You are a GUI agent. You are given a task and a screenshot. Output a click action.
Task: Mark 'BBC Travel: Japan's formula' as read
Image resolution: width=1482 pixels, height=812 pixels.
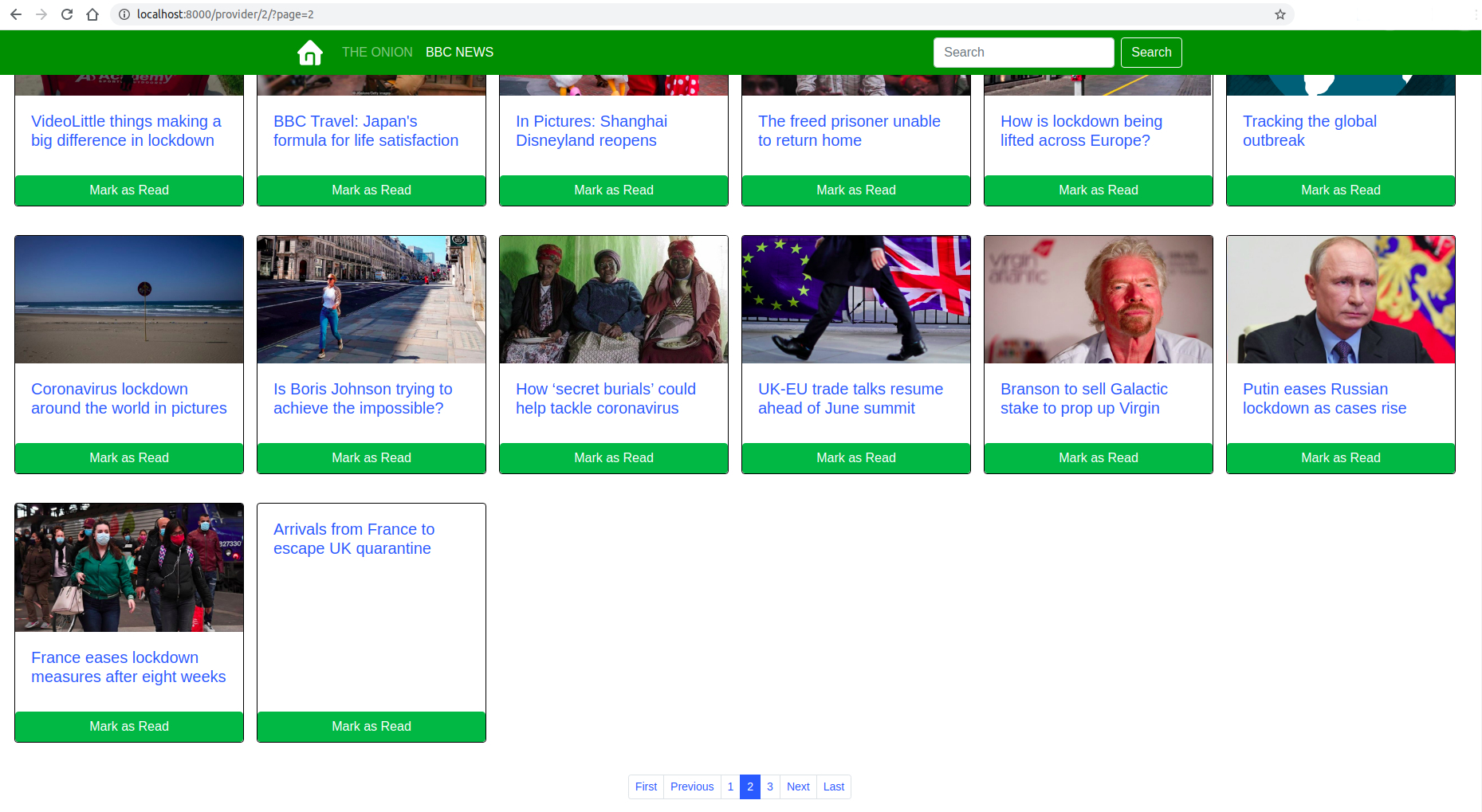(371, 190)
